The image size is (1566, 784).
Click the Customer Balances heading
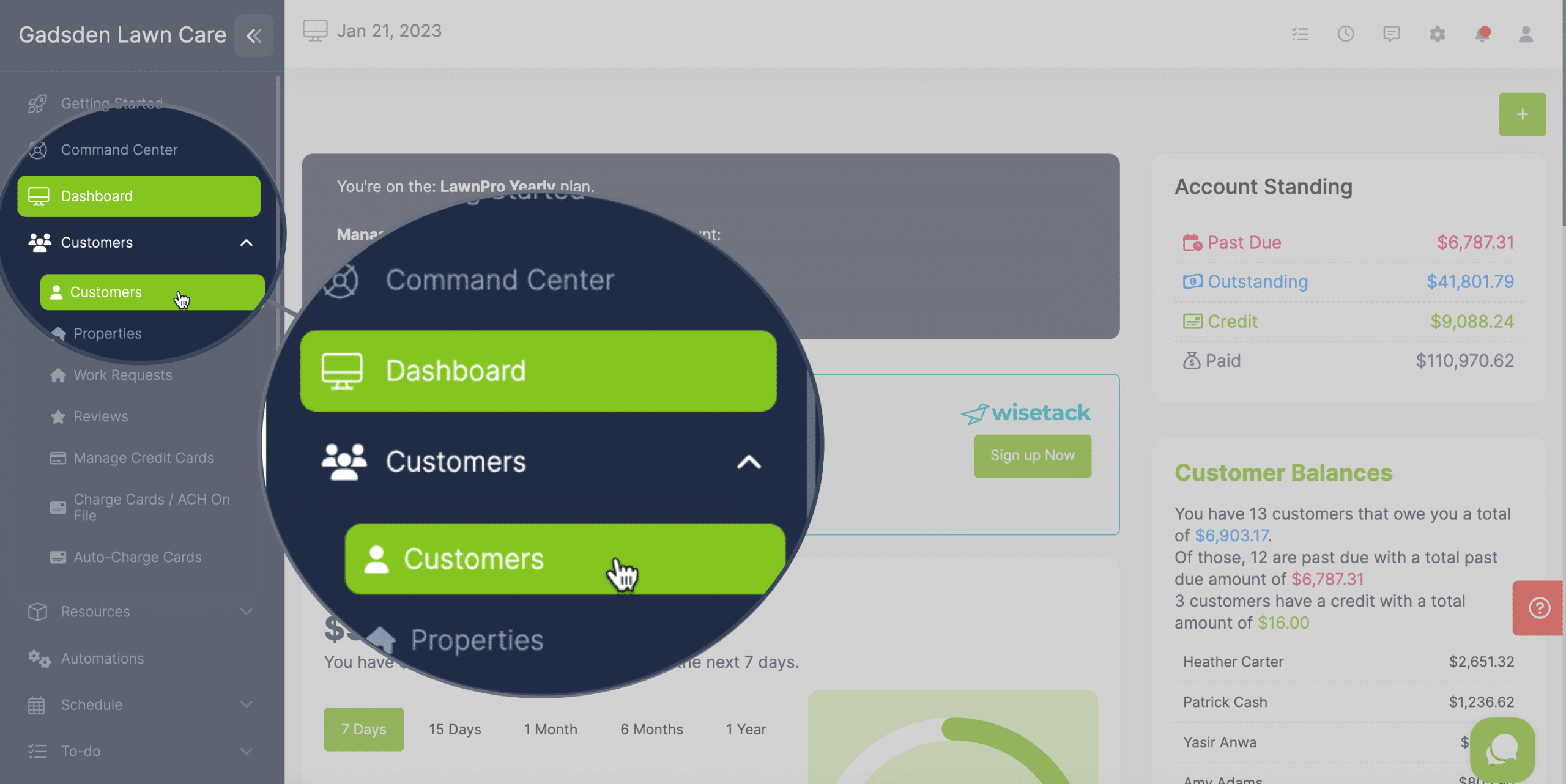1283,473
